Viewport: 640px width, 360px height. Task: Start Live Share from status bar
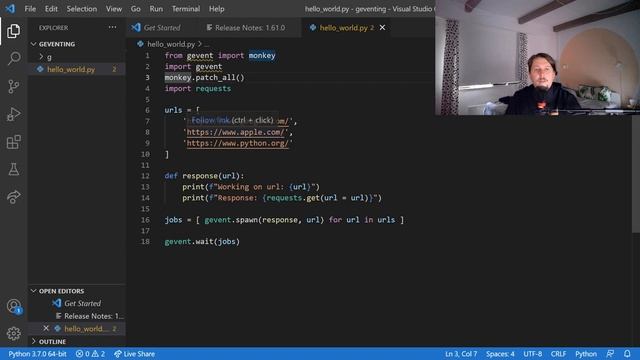coord(134,354)
